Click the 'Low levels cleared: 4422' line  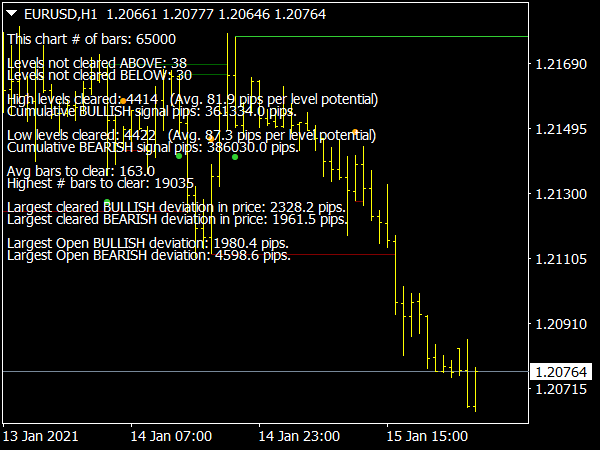point(191,135)
